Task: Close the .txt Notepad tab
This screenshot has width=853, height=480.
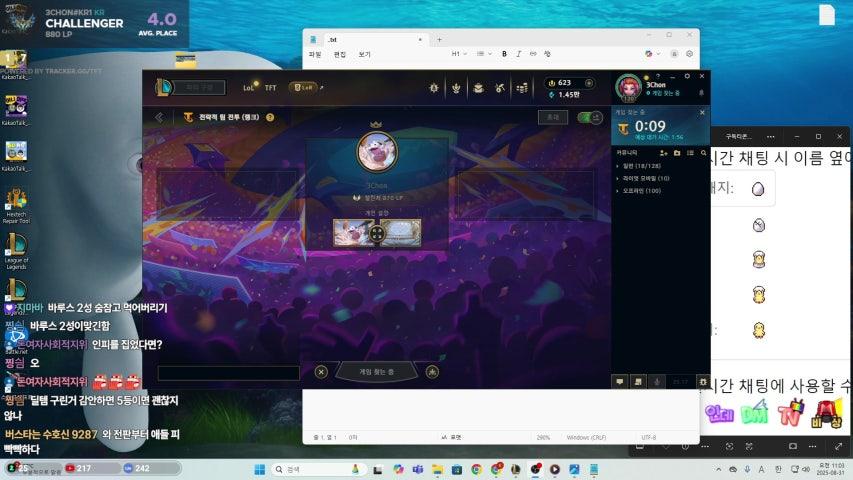Action: tap(420, 39)
